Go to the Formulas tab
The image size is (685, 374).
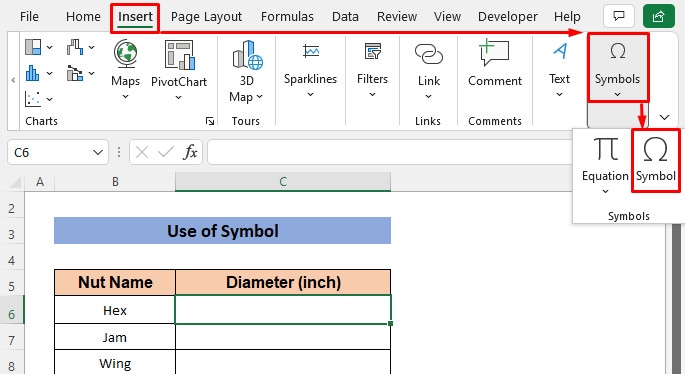(287, 17)
